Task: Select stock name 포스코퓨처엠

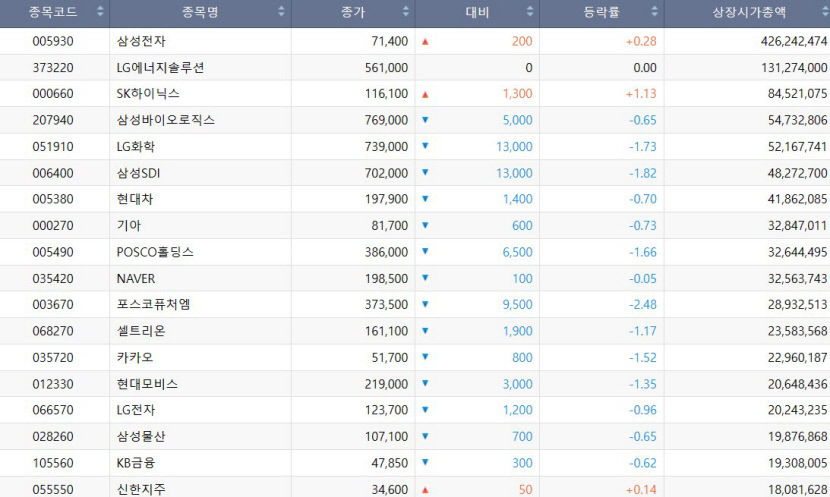Action: [154, 304]
